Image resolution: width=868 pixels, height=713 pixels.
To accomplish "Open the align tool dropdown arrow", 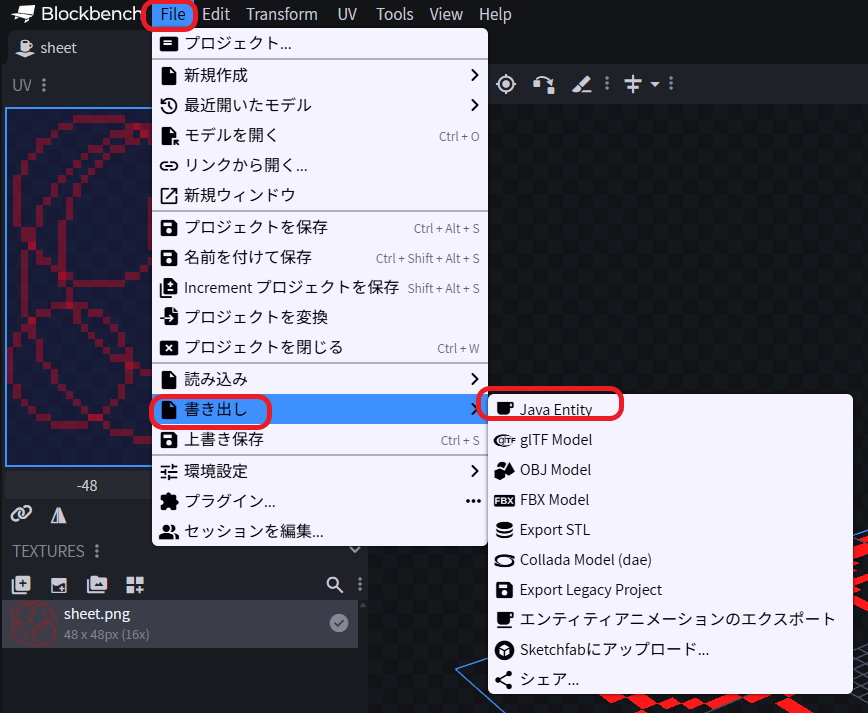I will (655, 85).
